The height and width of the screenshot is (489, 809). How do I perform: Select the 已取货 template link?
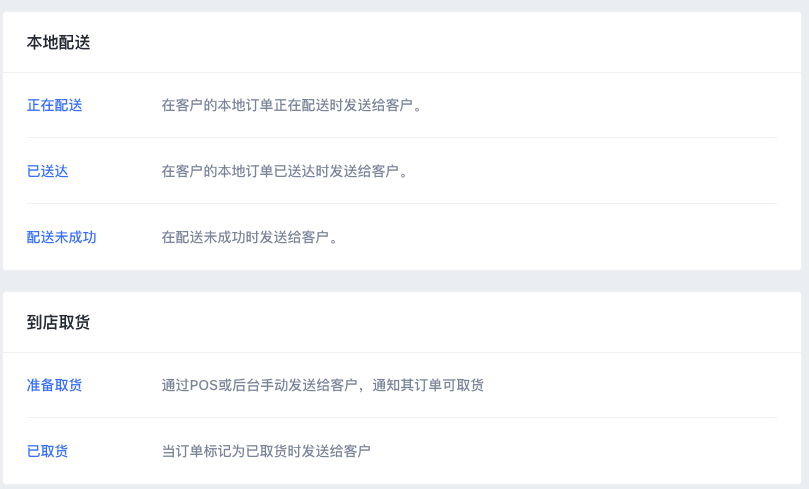[47, 451]
